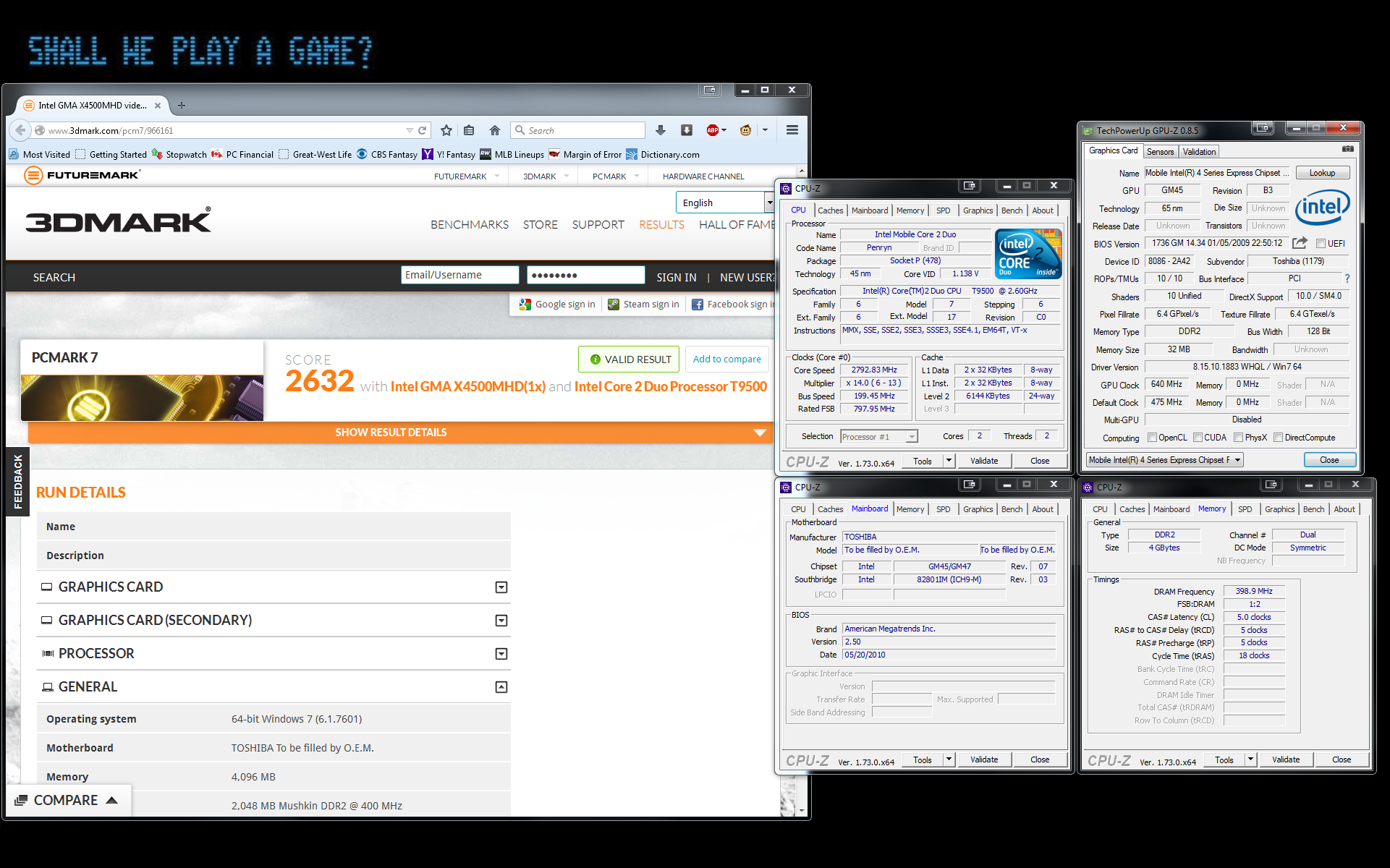Open the English language dropdown
Image resolution: width=1390 pixels, height=868 pixels.
point(725,203)
